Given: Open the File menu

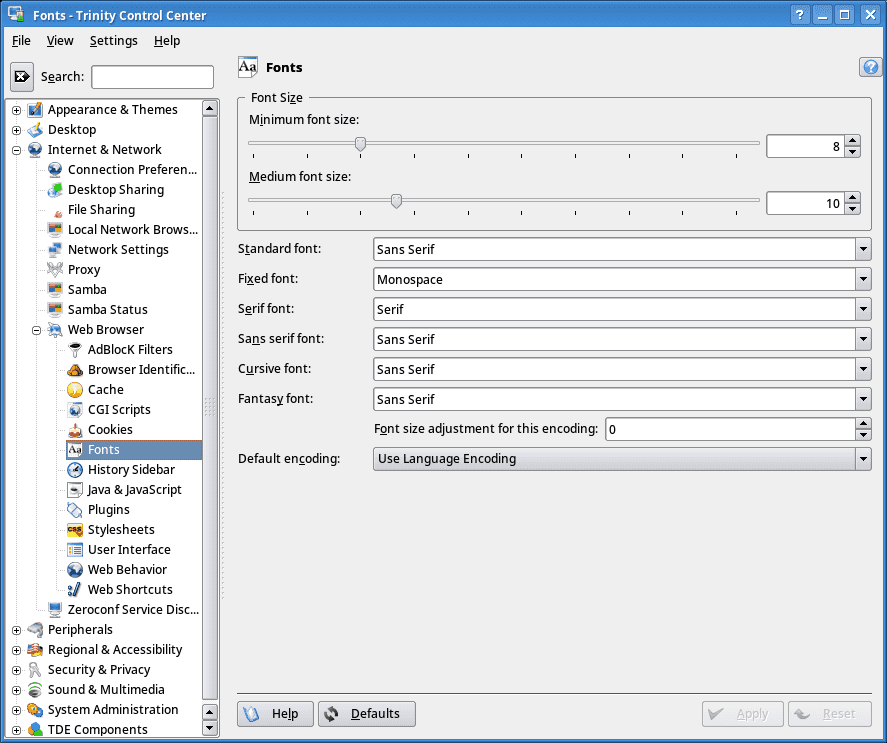Looking at the screenshot, I should 21,41.
